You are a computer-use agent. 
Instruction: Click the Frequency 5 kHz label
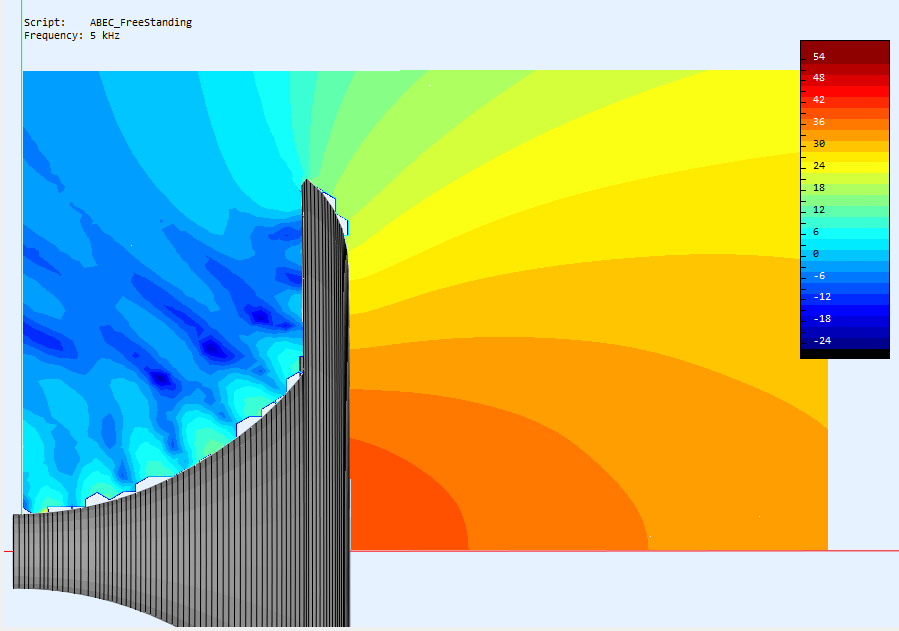72,36
